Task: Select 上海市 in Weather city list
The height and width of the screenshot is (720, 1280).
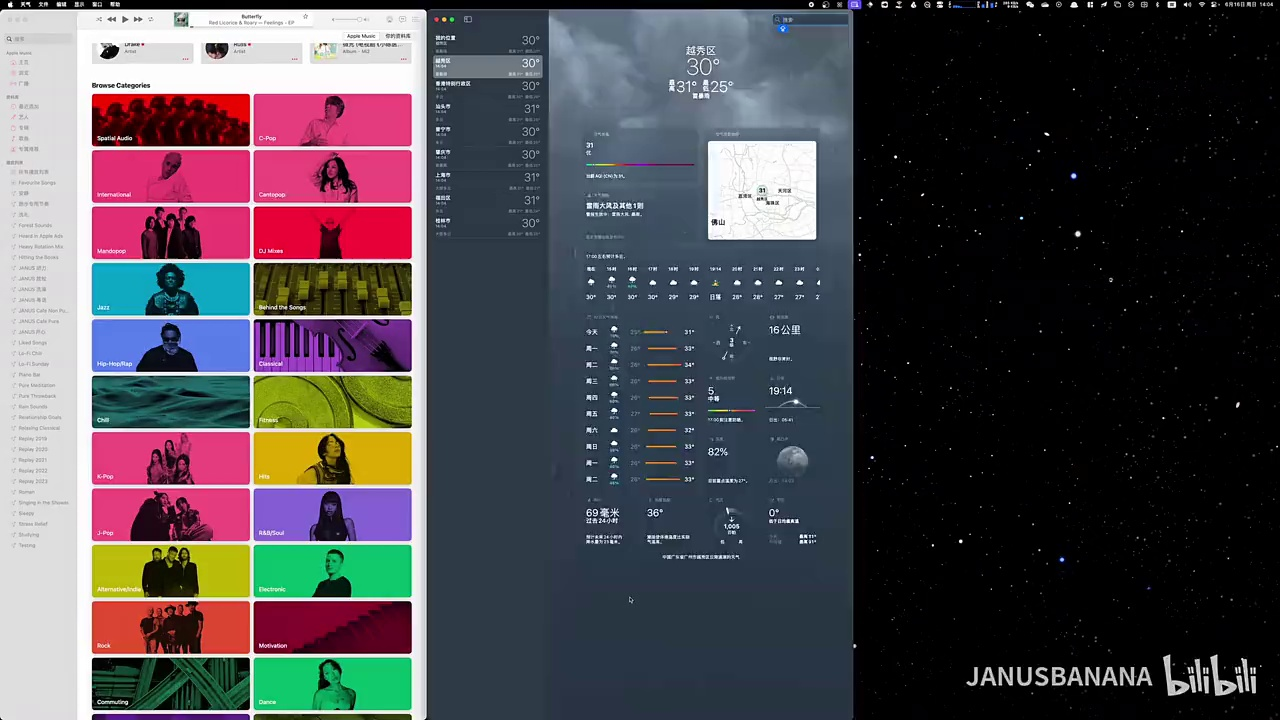Action: [487, 179]
